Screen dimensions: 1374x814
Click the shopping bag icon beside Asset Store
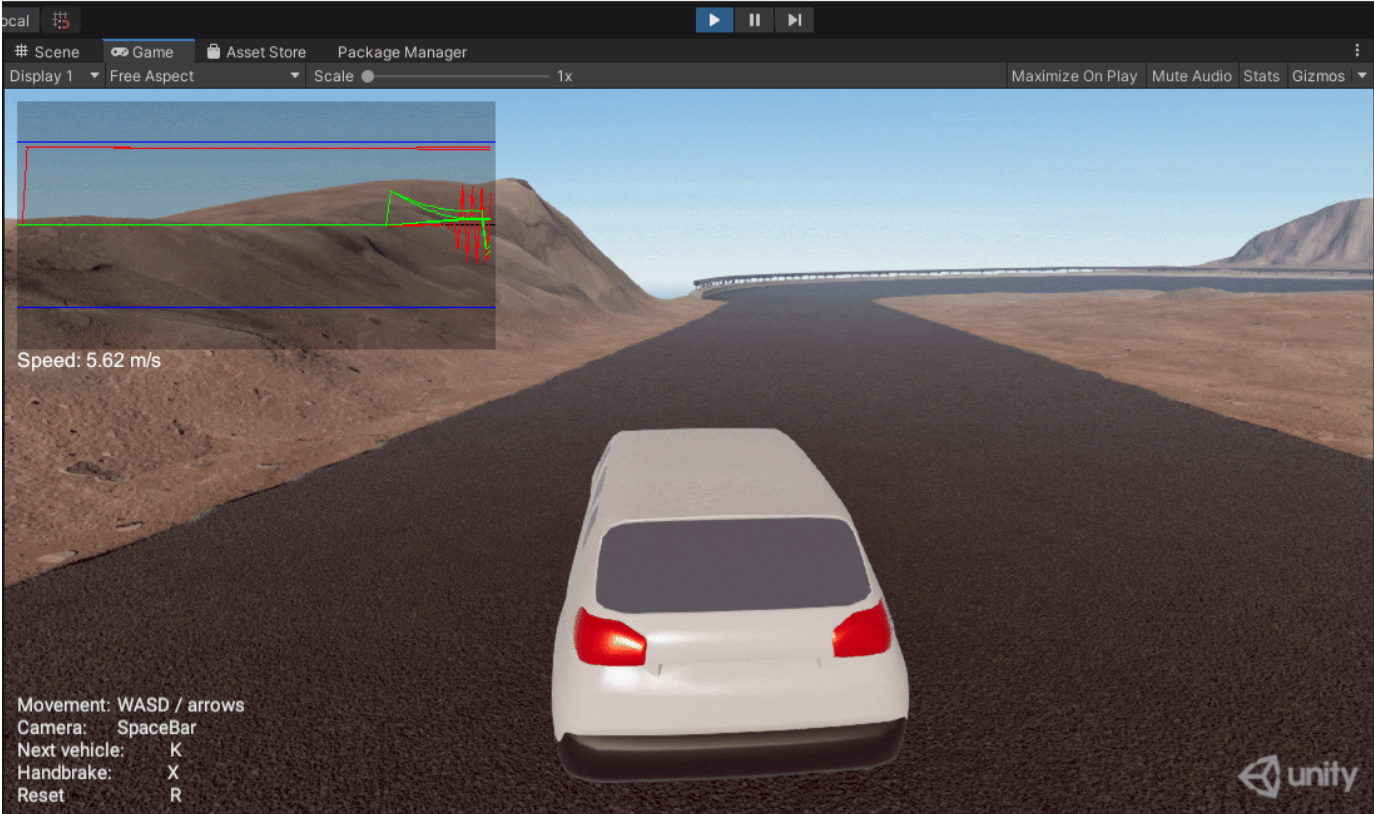coord(213,51)
